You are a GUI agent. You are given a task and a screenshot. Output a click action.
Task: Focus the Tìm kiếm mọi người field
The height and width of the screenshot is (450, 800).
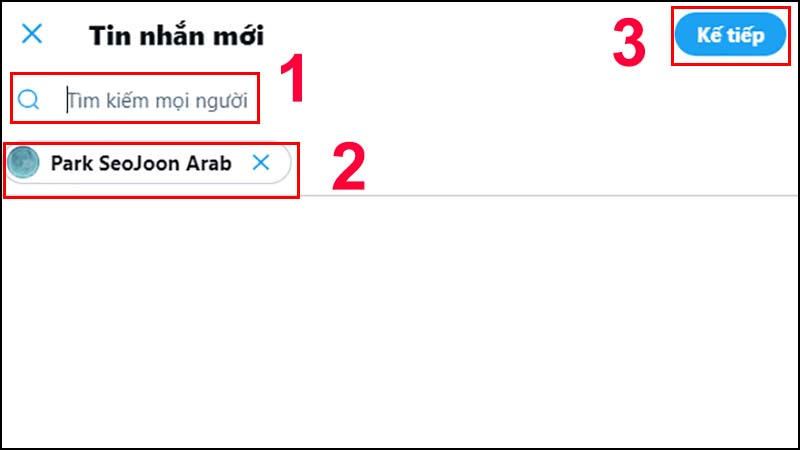tap(135, 98)
